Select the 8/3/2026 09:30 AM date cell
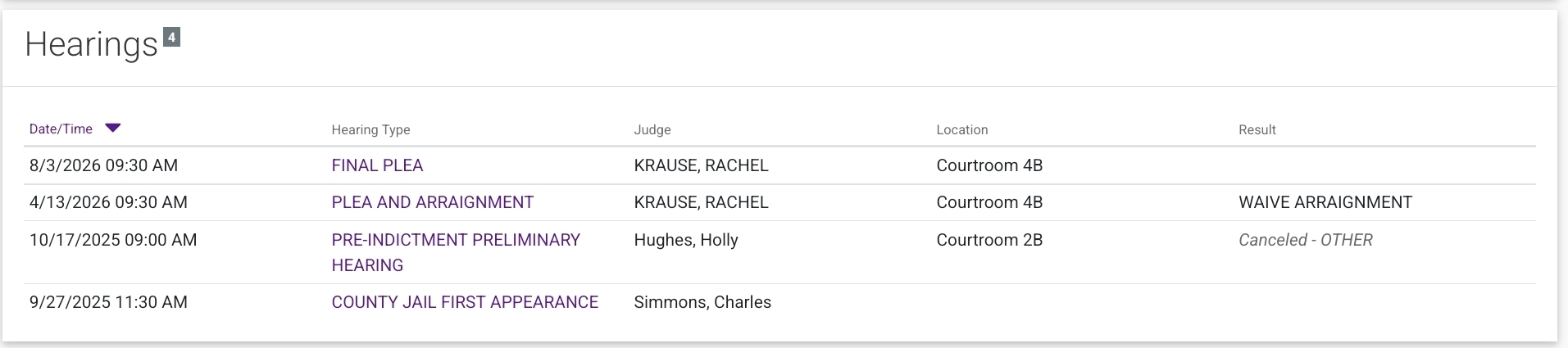Image resolution: width=1568 pixels, height=348 pixels. [103, 165]
